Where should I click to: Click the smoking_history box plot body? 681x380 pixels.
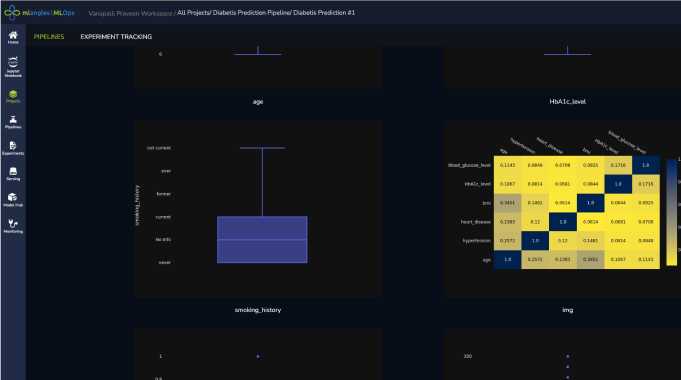tap(262, 239)
